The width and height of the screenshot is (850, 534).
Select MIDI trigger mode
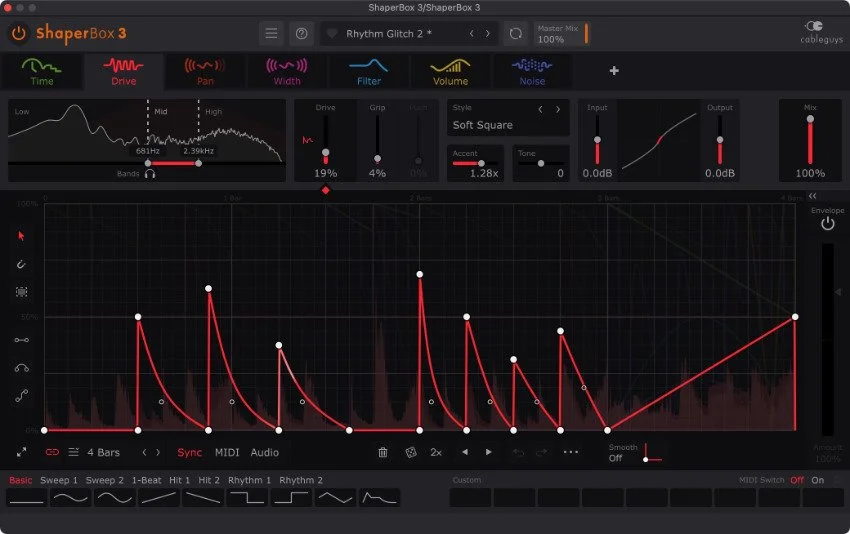227,452
